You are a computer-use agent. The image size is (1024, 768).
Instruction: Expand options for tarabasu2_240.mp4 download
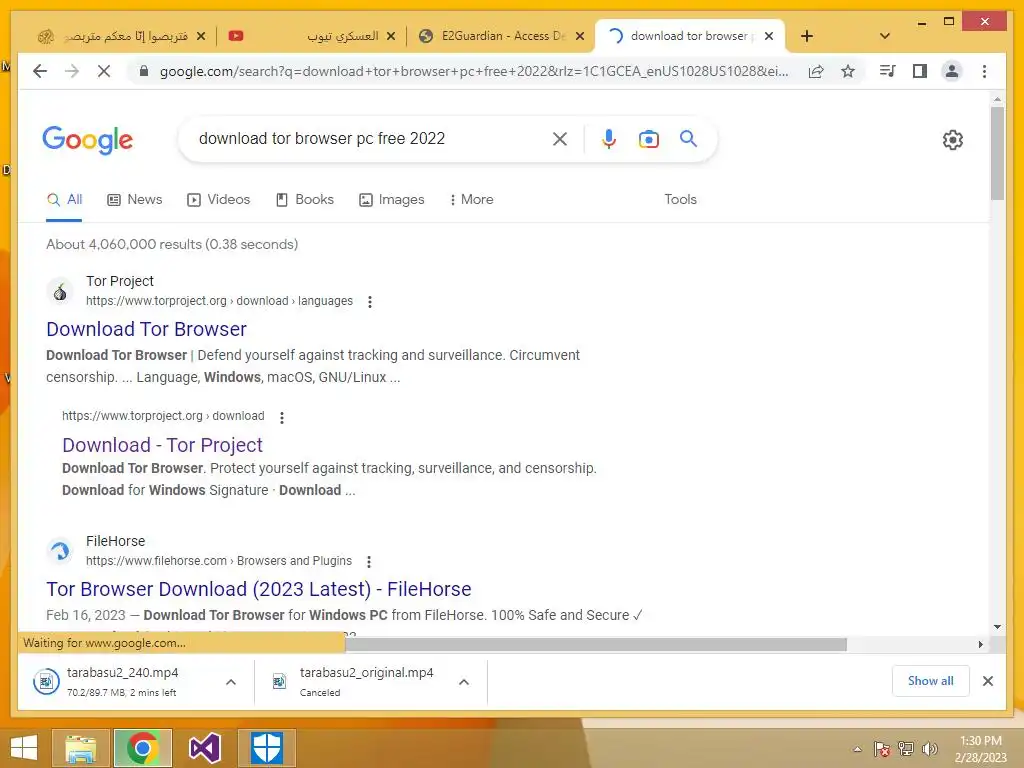pos(231,682)
